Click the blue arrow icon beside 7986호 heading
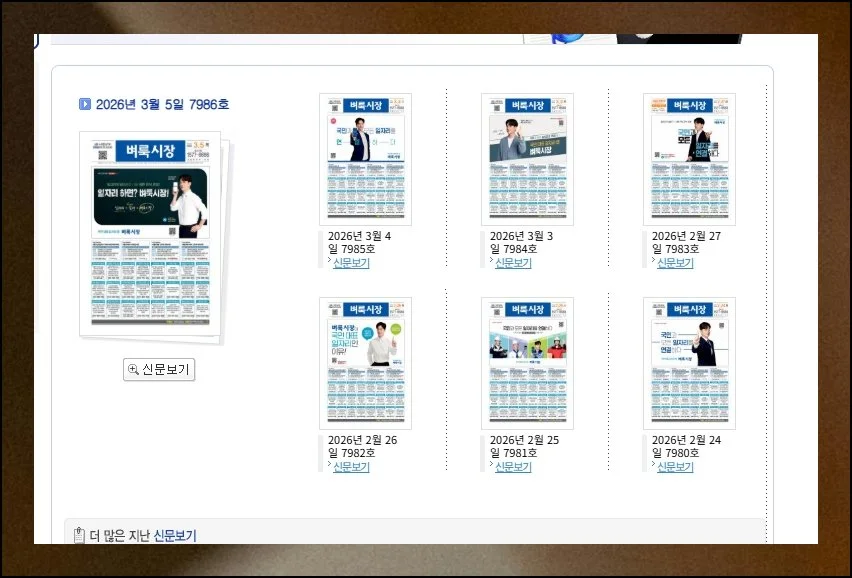This screenshot has width=852, height=578. [x=85, y=104]
